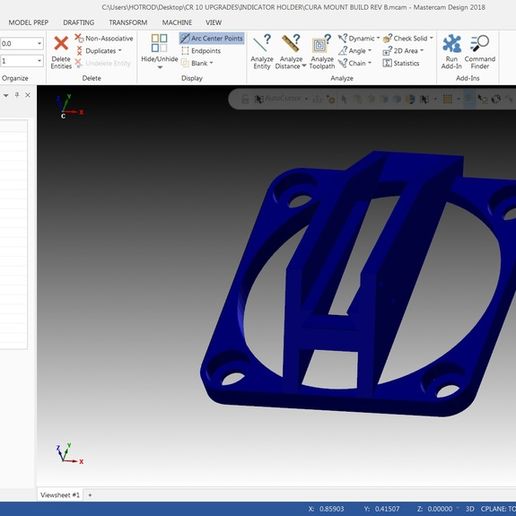Switch to the MACHINE ribbon tab
The image size is (516, 516).
coord(177,22)
